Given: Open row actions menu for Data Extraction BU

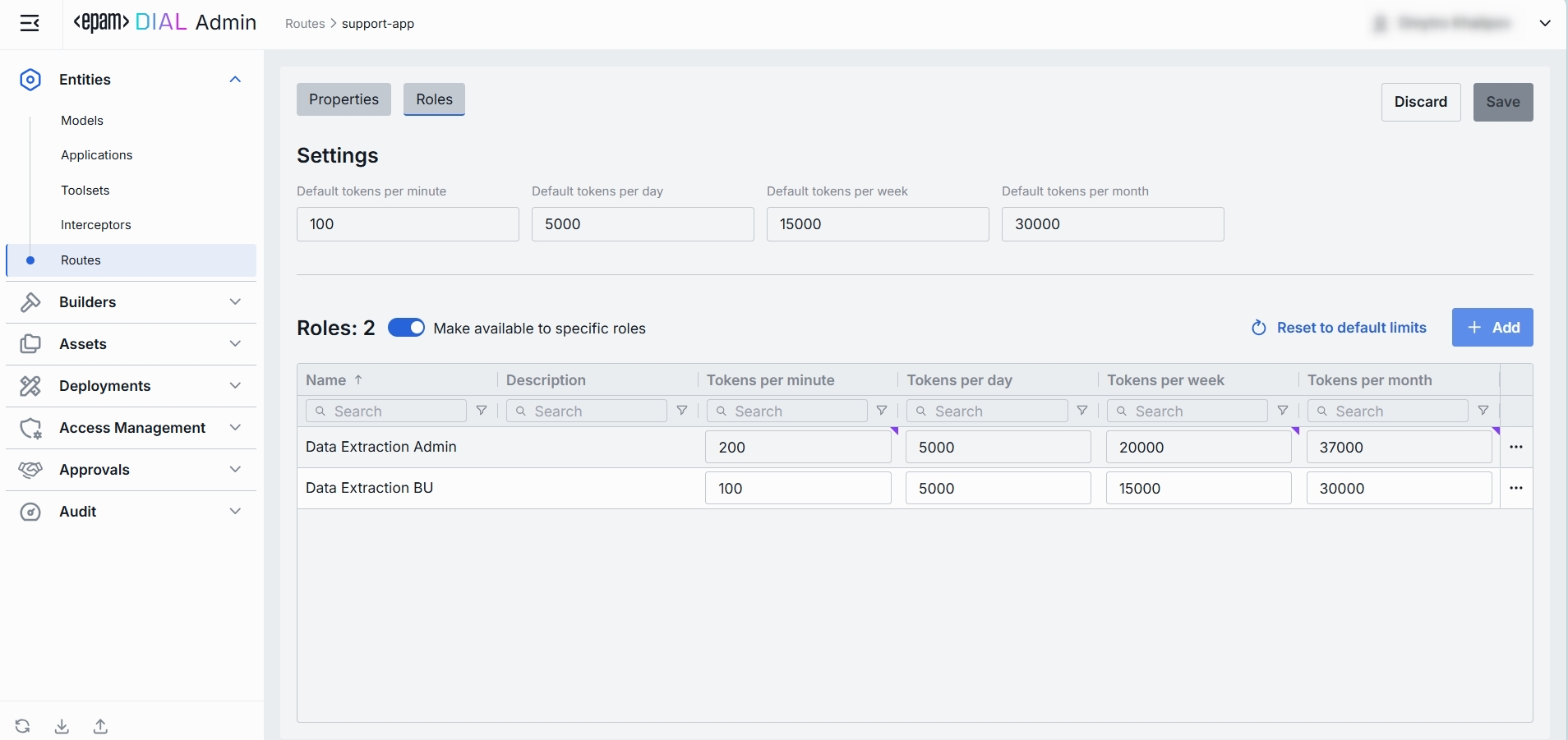Looking at the screenshot, I should pyautogui.click(x=1516, y=489).
